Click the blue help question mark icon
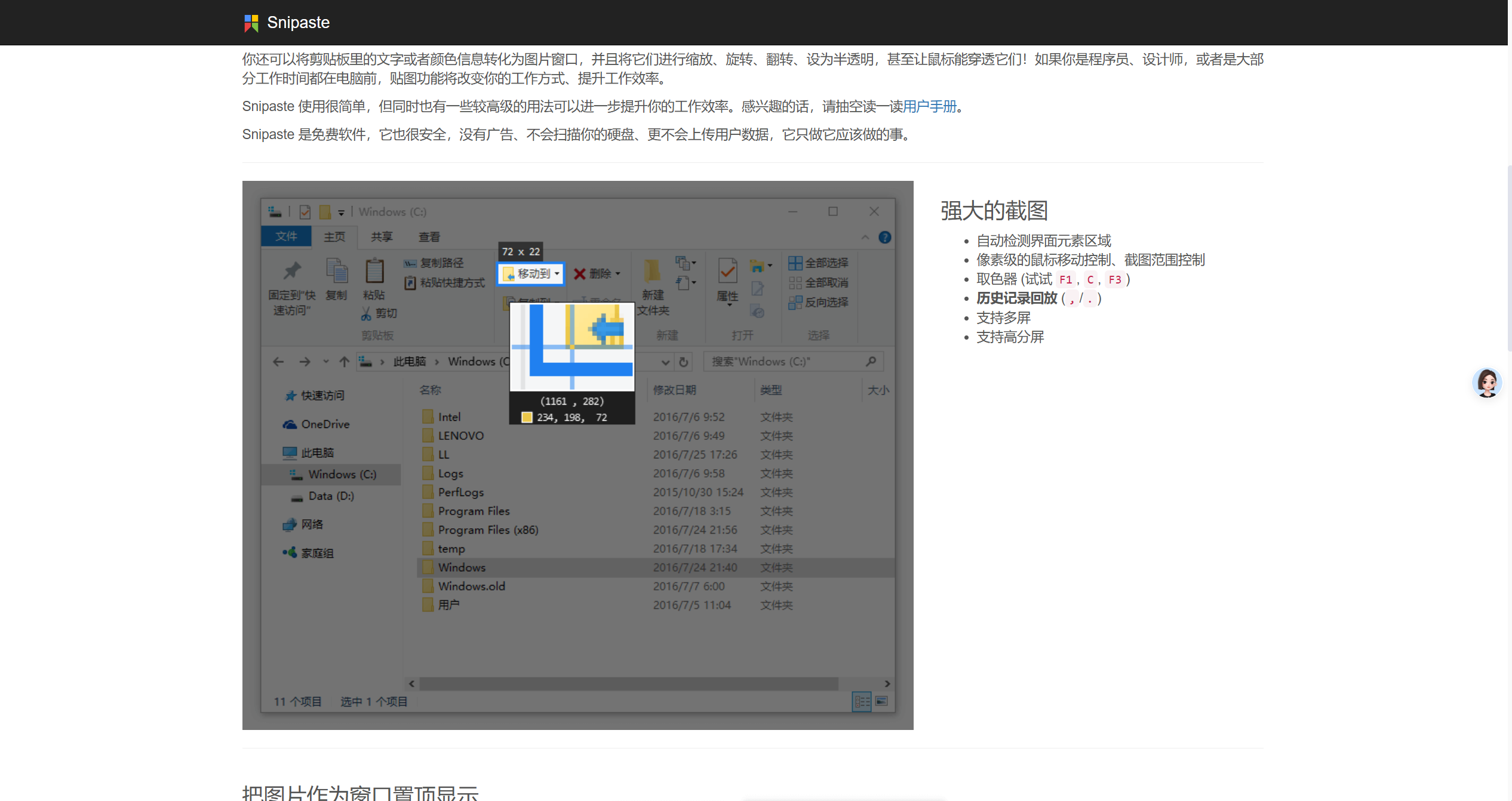The image size is (1512, 801). click(x=884, y=238)
